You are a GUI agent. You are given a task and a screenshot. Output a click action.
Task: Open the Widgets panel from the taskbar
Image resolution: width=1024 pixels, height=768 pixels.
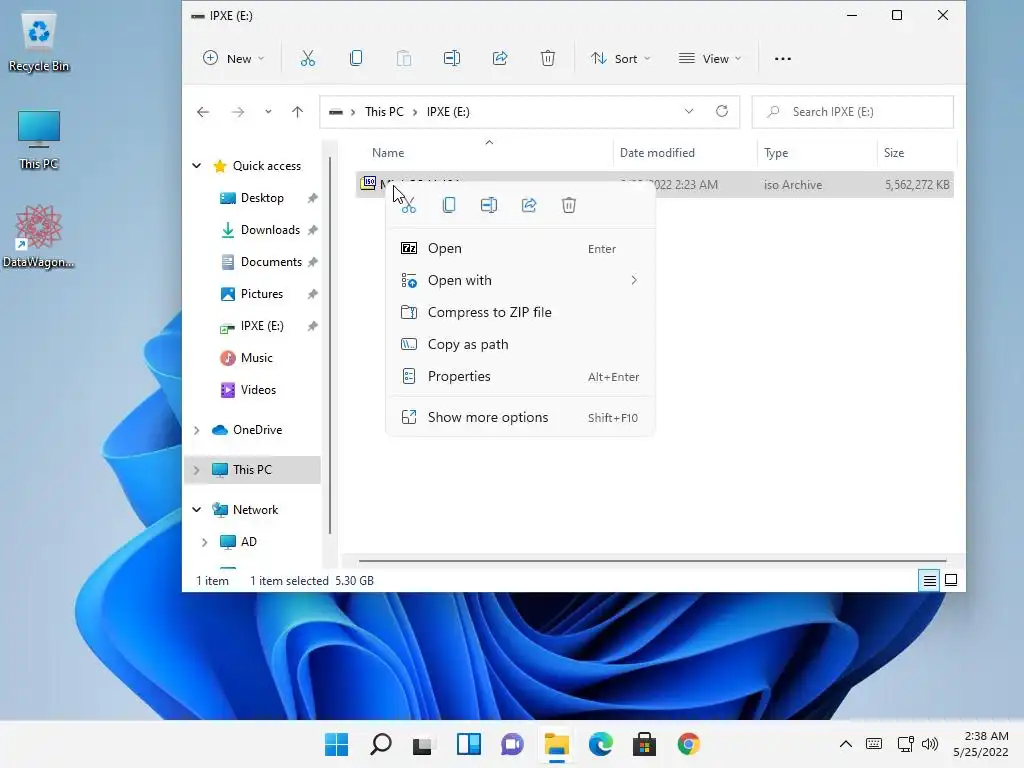[468, 744]
